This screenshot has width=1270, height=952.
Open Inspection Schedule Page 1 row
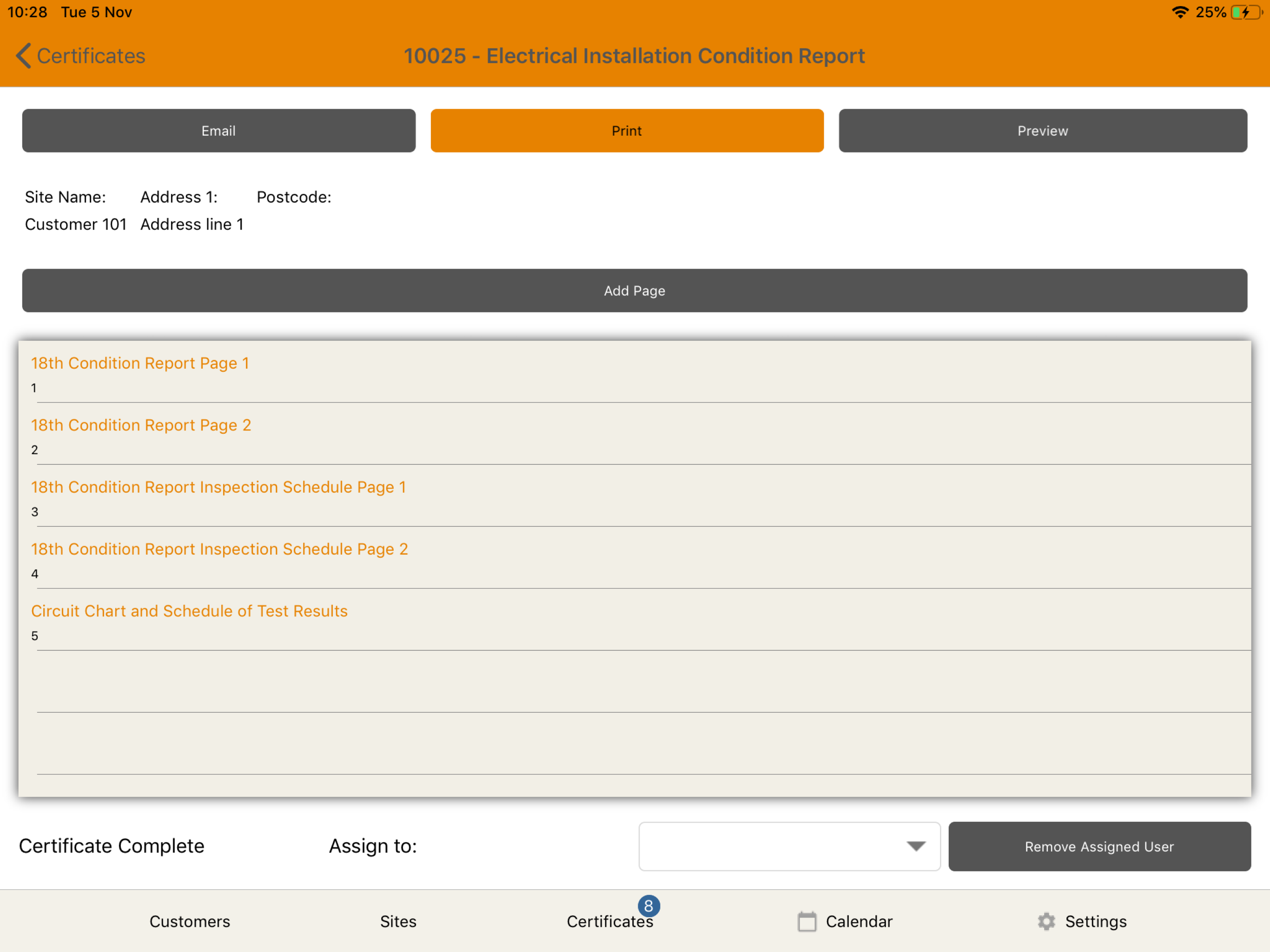[635, 496]
